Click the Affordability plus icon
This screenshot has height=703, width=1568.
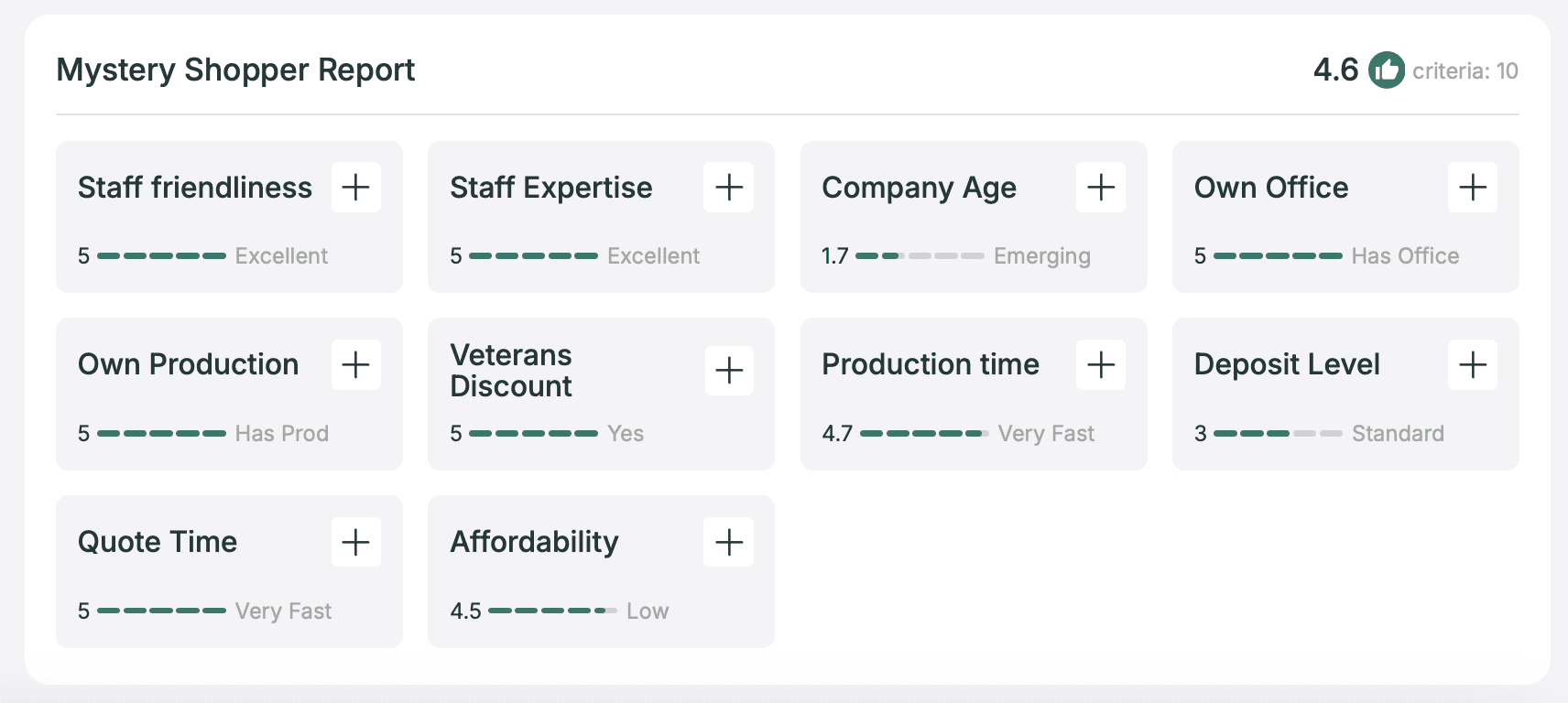[x=728, y=543]
